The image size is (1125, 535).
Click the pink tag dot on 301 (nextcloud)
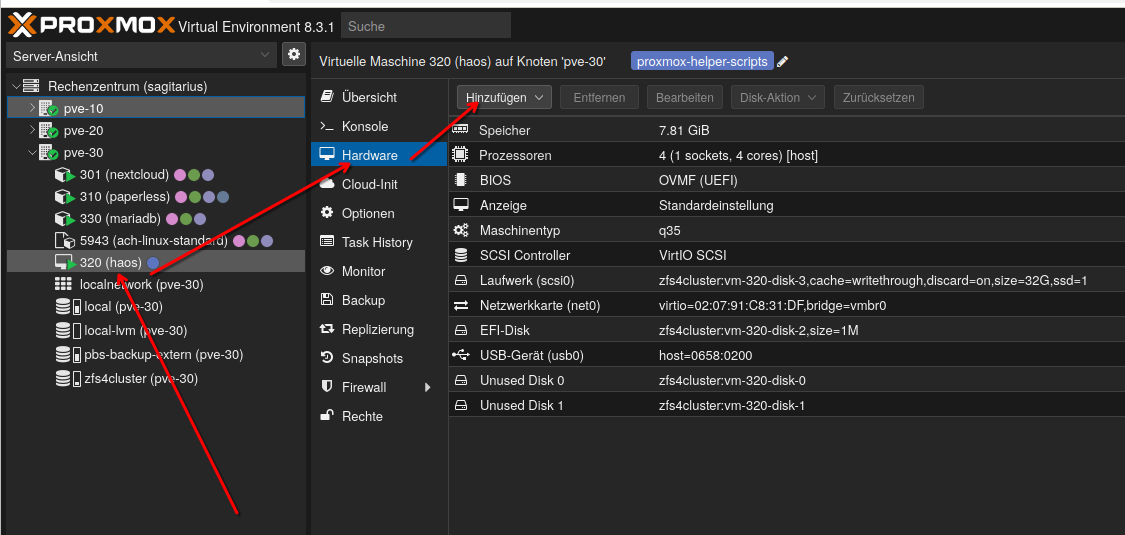point(180,175)
